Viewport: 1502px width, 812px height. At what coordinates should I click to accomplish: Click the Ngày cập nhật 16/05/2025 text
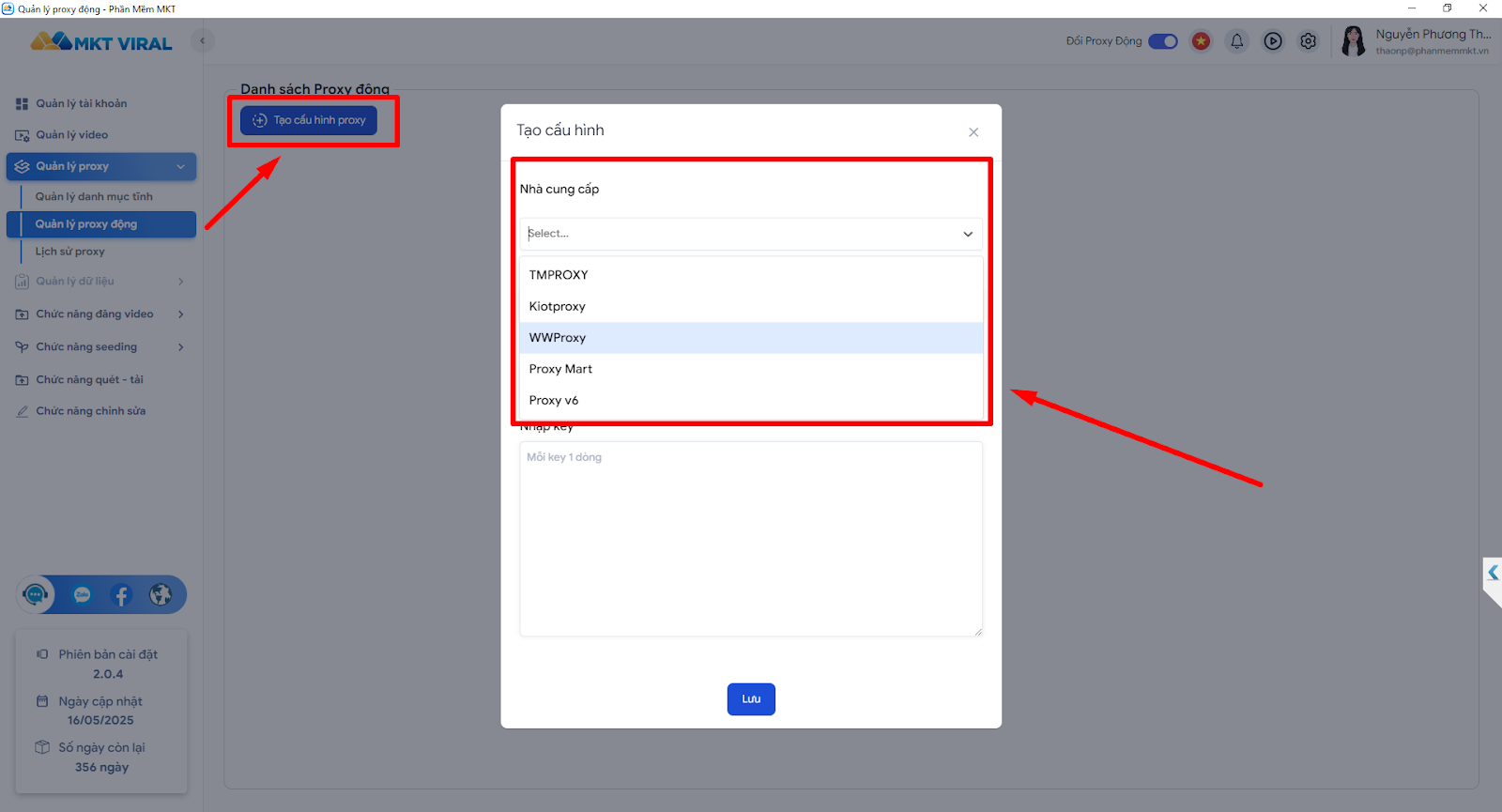pos(100,712)
